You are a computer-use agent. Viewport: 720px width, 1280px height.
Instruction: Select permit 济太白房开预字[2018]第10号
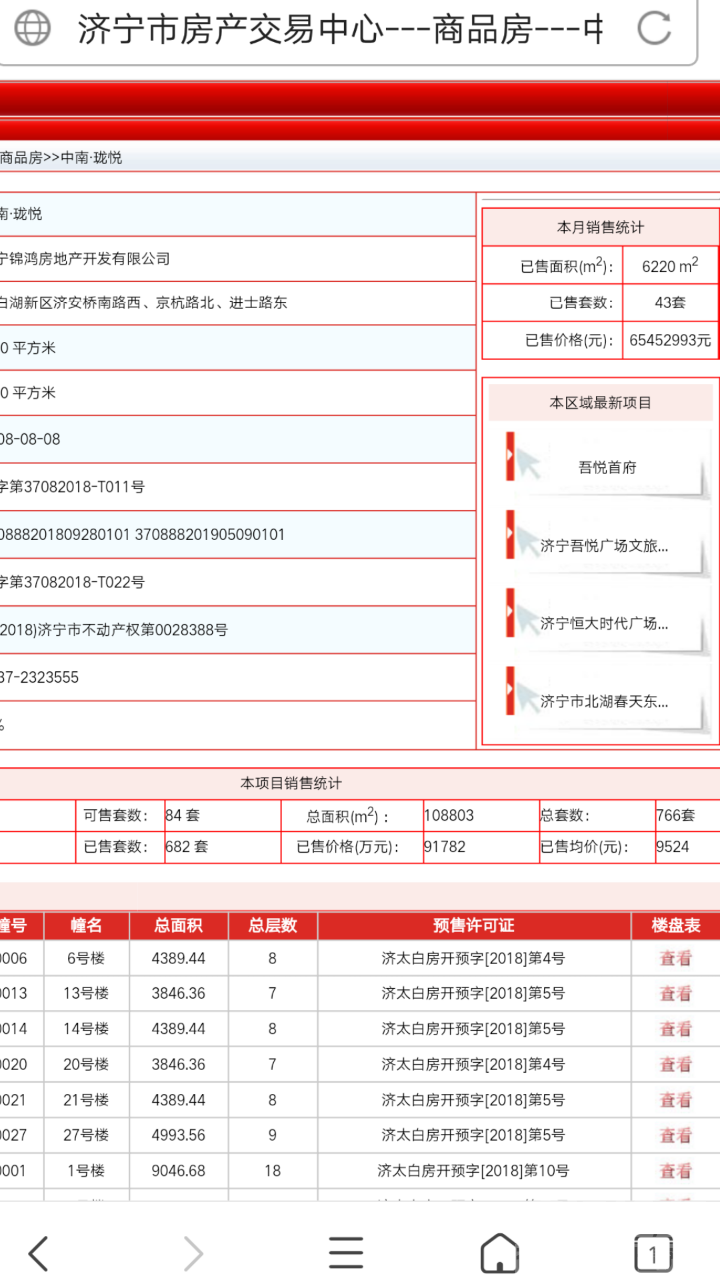point(474,1171)
